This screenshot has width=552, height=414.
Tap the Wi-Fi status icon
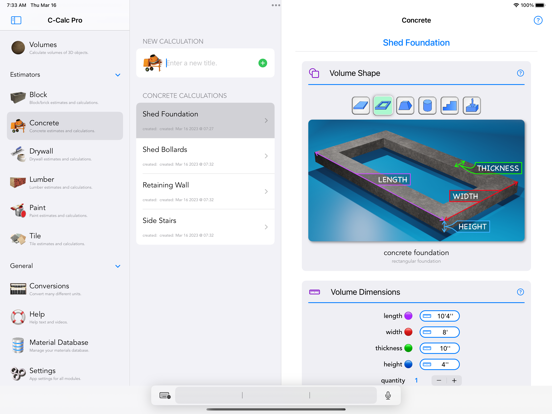coord(516,5)
